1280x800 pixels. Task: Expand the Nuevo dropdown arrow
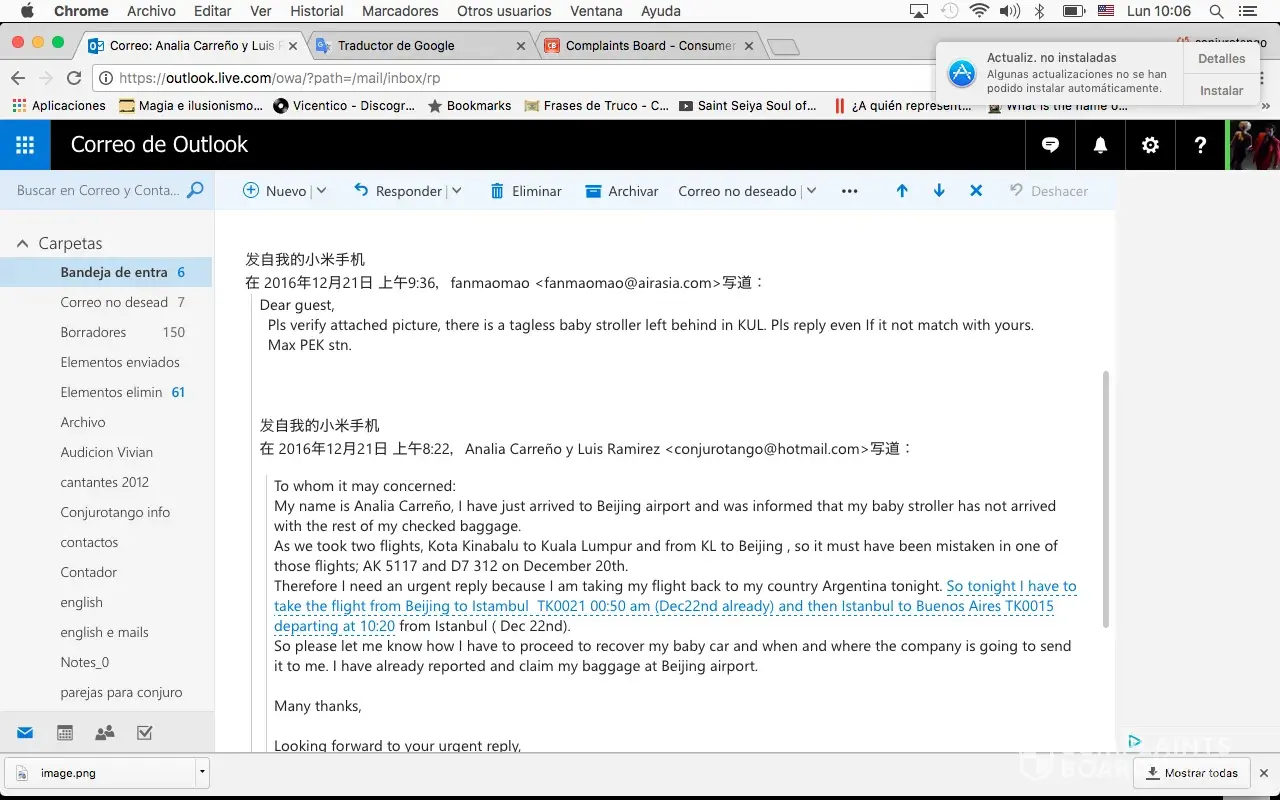click(321, 191)
